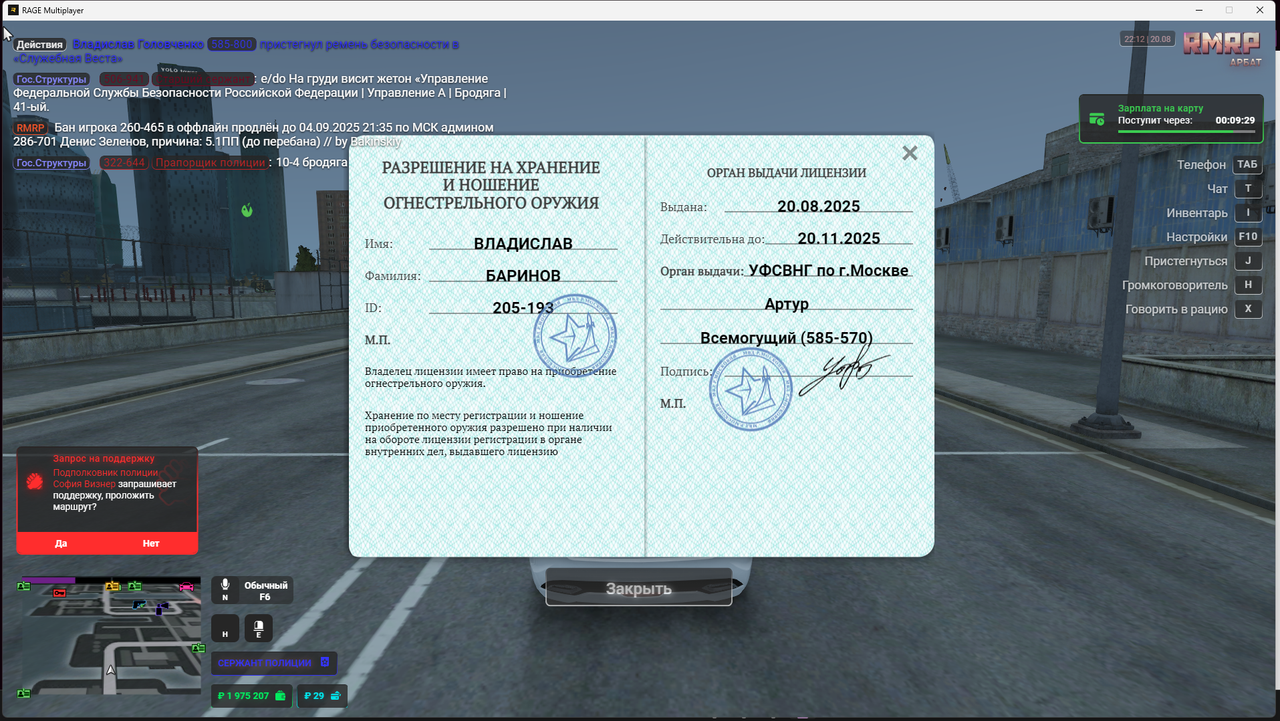Screen dimensions: 1280x721
Task: Click the bank card icon next to ₽29
Action: tap(334, 696)
